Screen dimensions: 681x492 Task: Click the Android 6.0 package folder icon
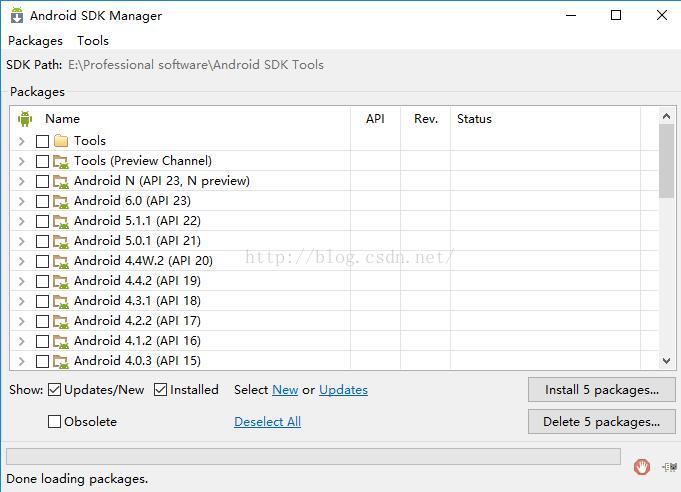(x=61, y=201)
